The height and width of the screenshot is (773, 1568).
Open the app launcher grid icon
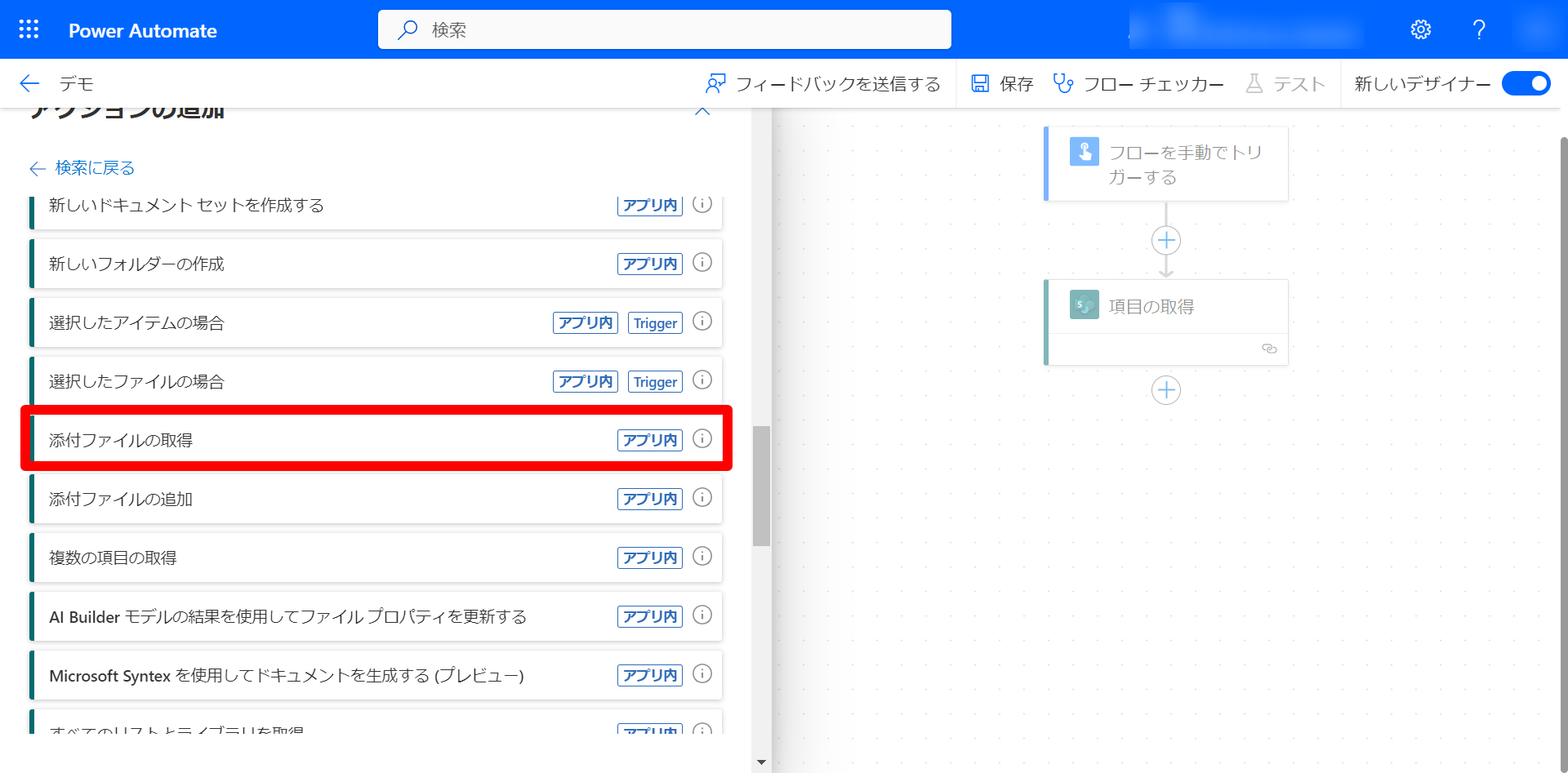[x=28, y=29]
